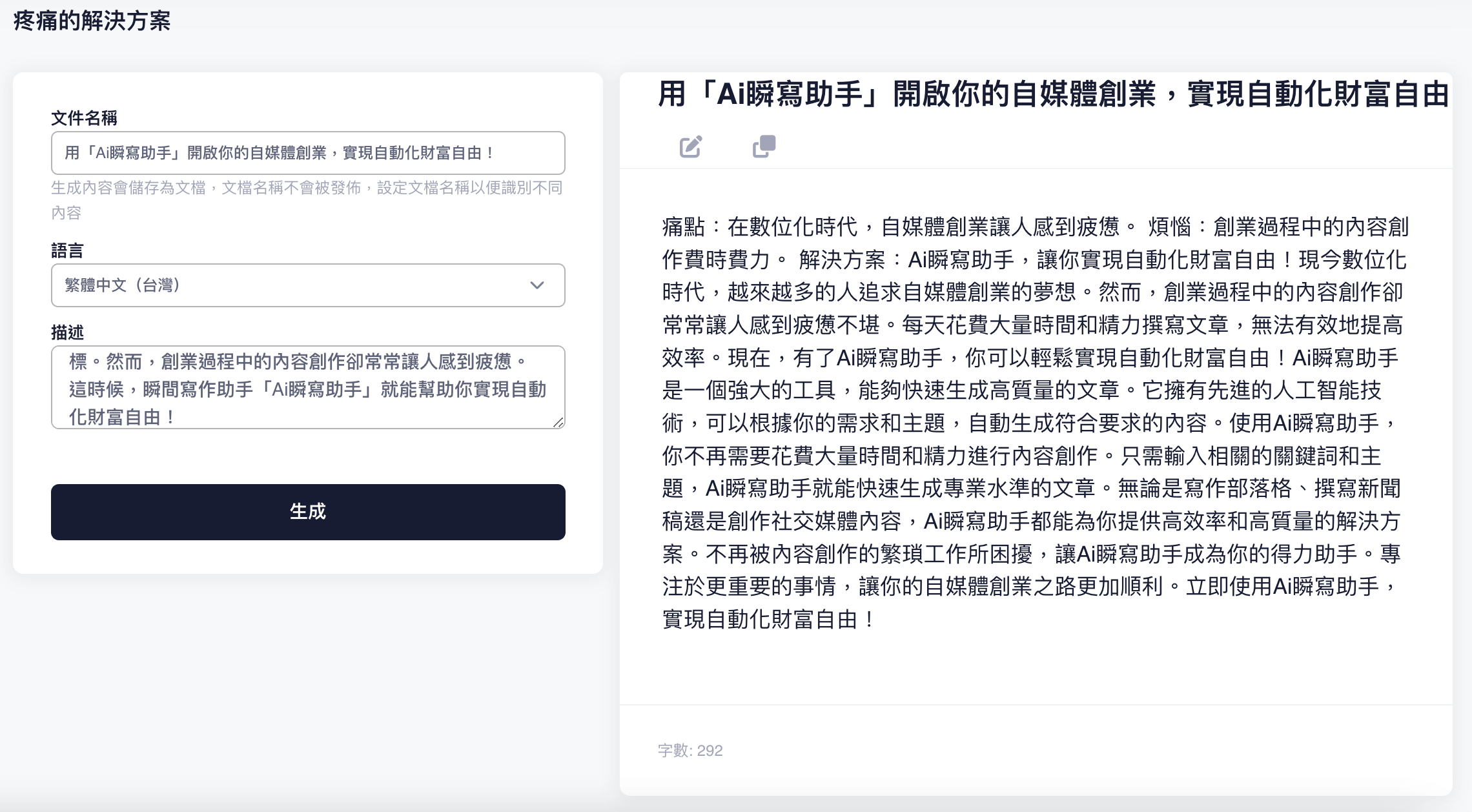Viewport: 1472px width, 812px height.
Task: Click the 語言 field label
Action: pos(67,250)
